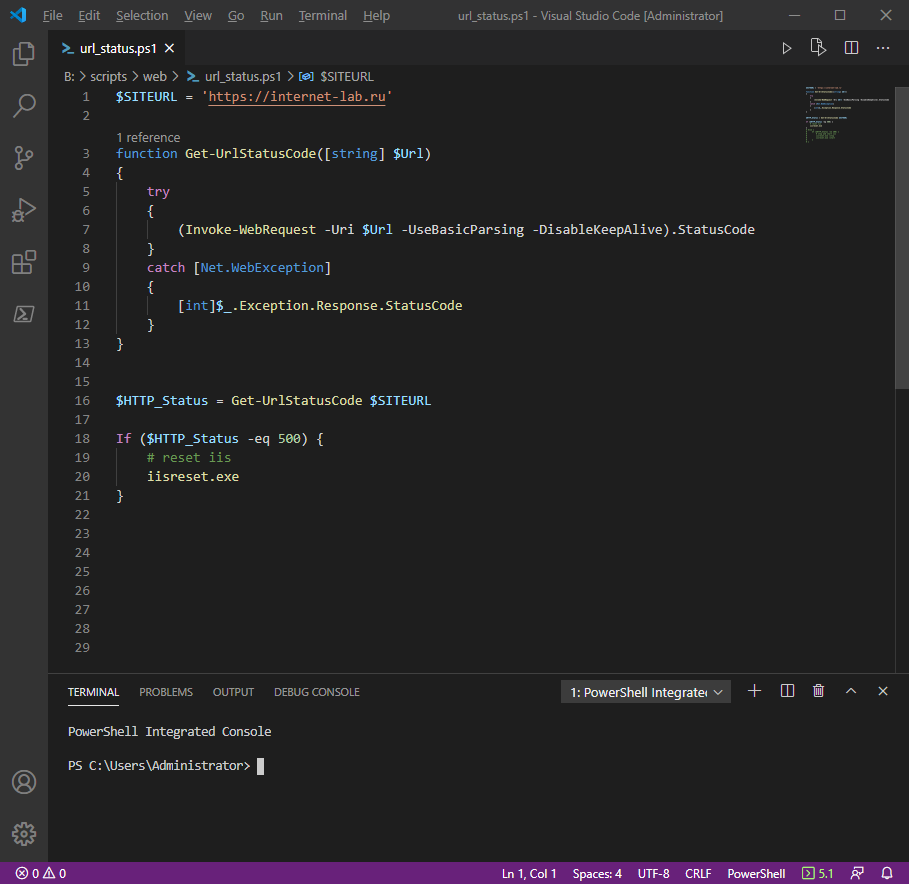Click line number 16 in gutter
This screenshot has width=909, height=884.
(x=82, y=401)
